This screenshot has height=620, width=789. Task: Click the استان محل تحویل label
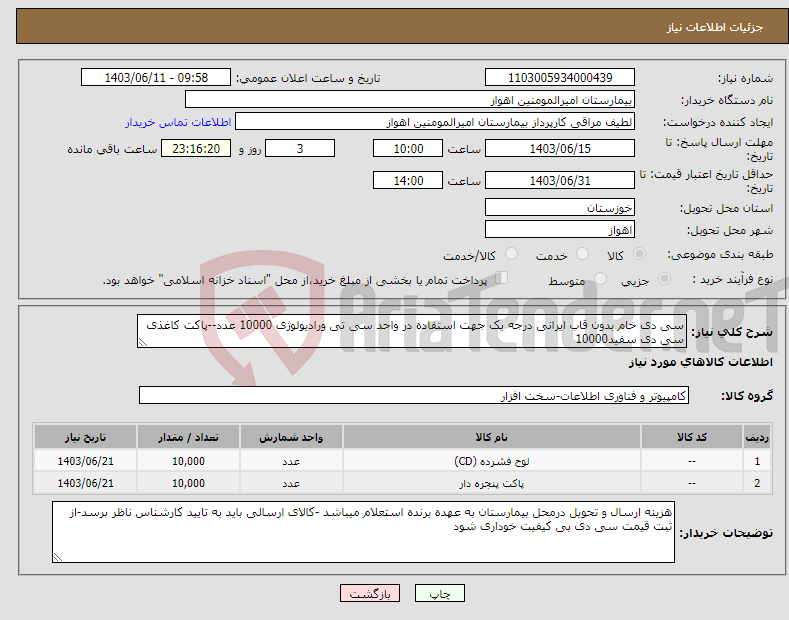(726, 208)
